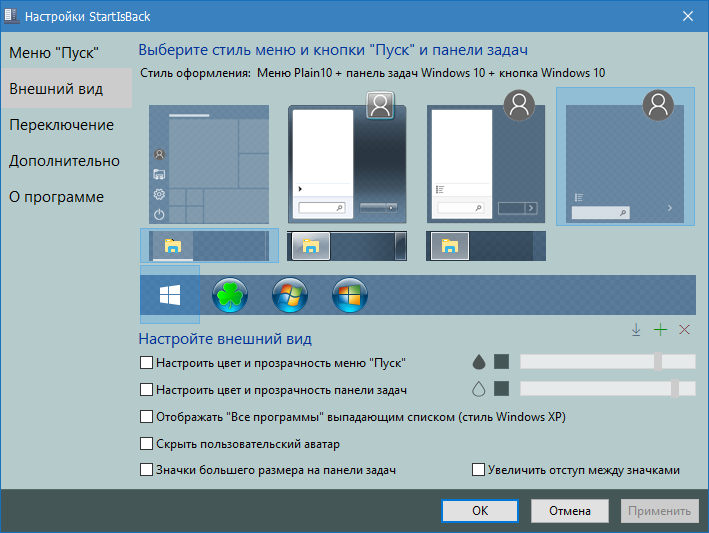Select the Windows 8 style orb start button
709x533 pixels.
tap(350, 295)
